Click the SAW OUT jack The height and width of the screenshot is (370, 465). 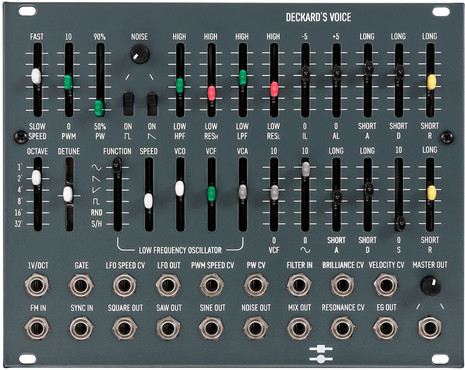pyautogui.click(x=168, y=328)
